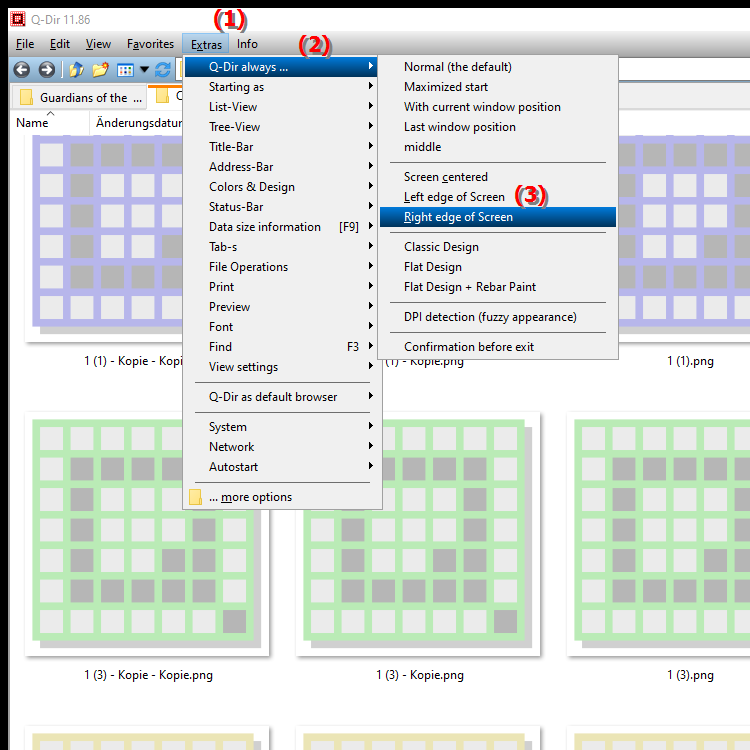Select With current window position
The width and height of the screenshot is (750, 750).
tap(497, 107)
